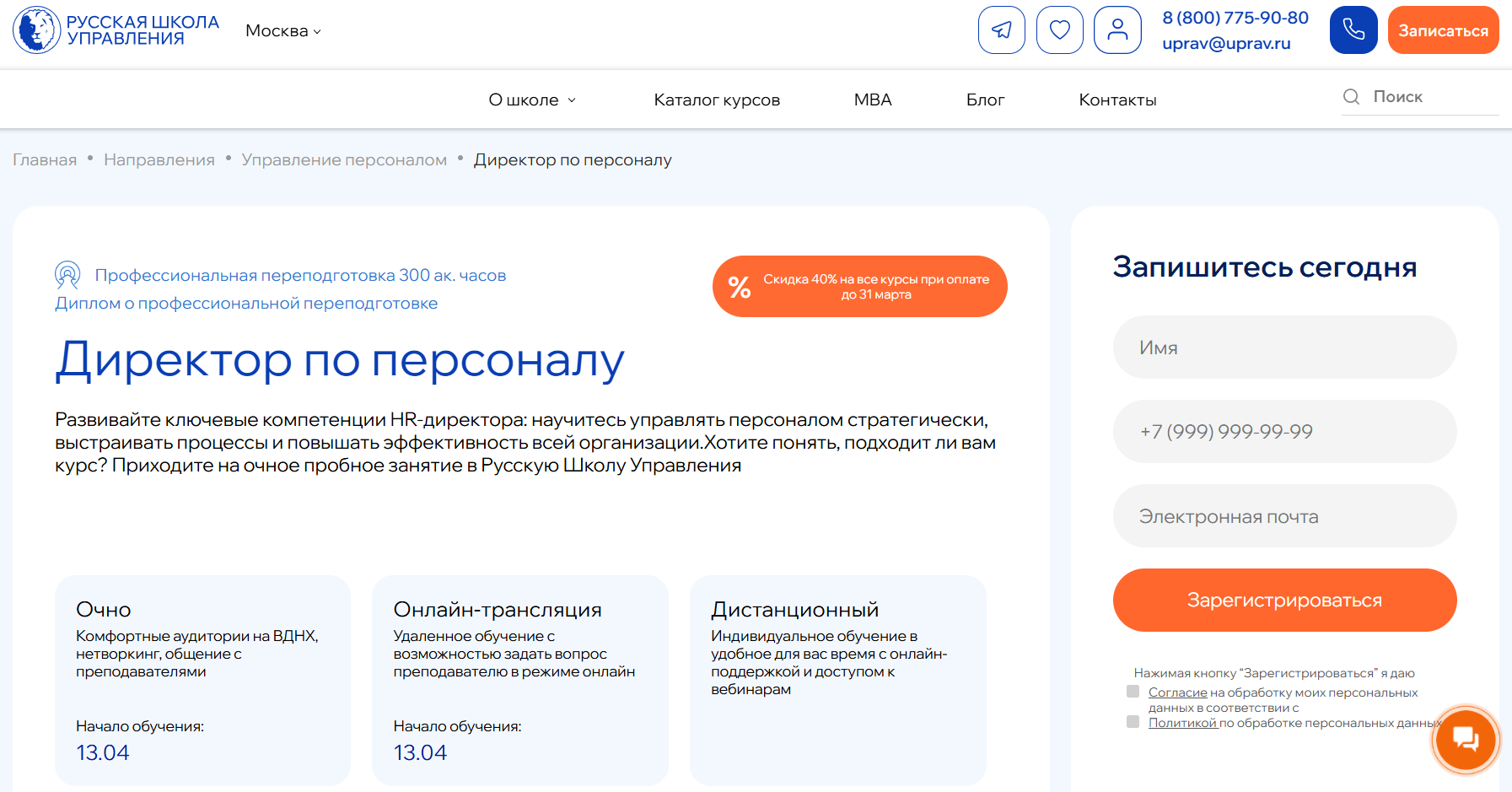1512x792 pixels.
Task: Switch to the Контакты section
Action: pos(1117,99)
